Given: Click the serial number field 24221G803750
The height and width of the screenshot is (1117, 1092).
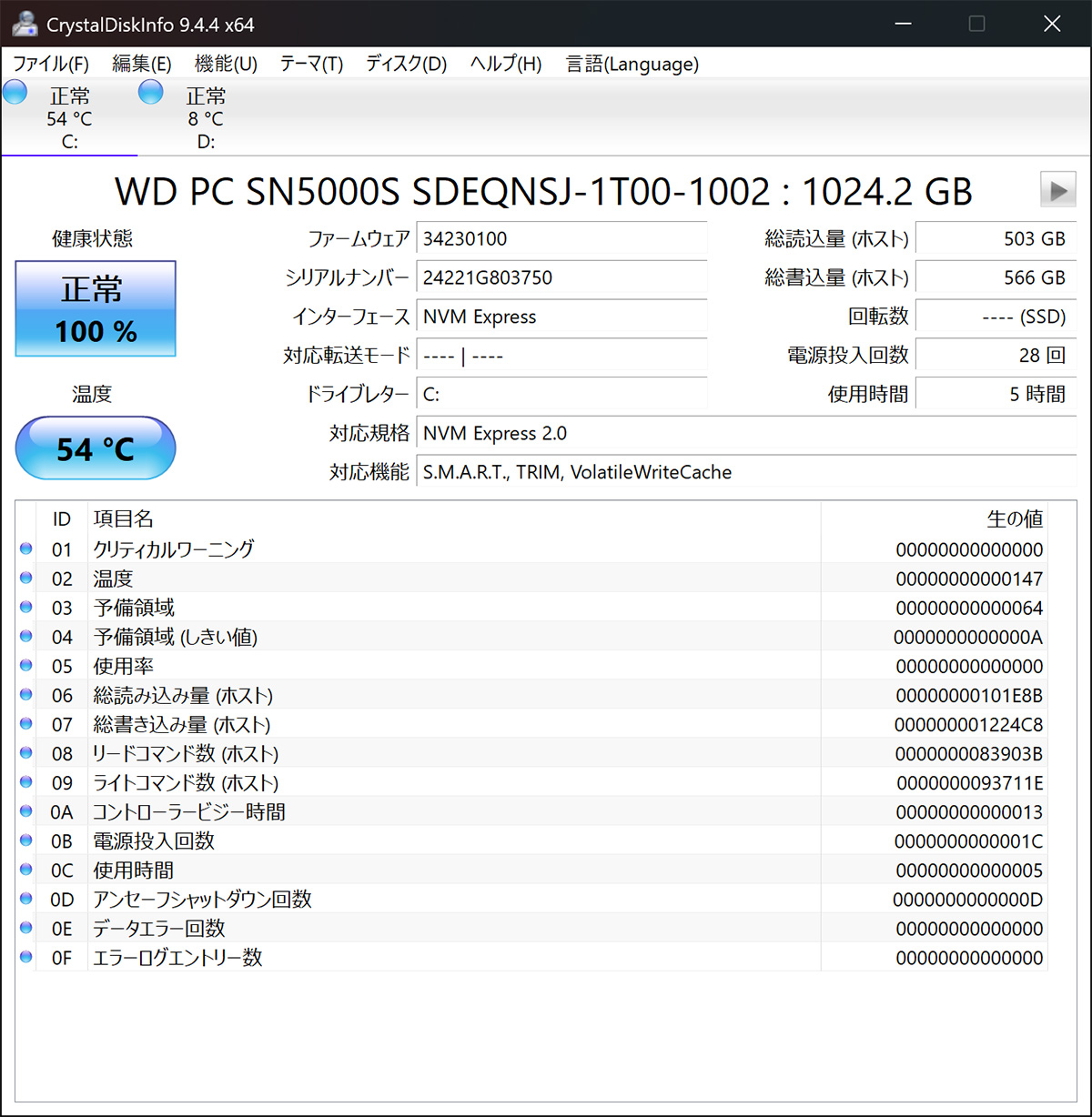Looking at the screenshot, I should [561, 277].
